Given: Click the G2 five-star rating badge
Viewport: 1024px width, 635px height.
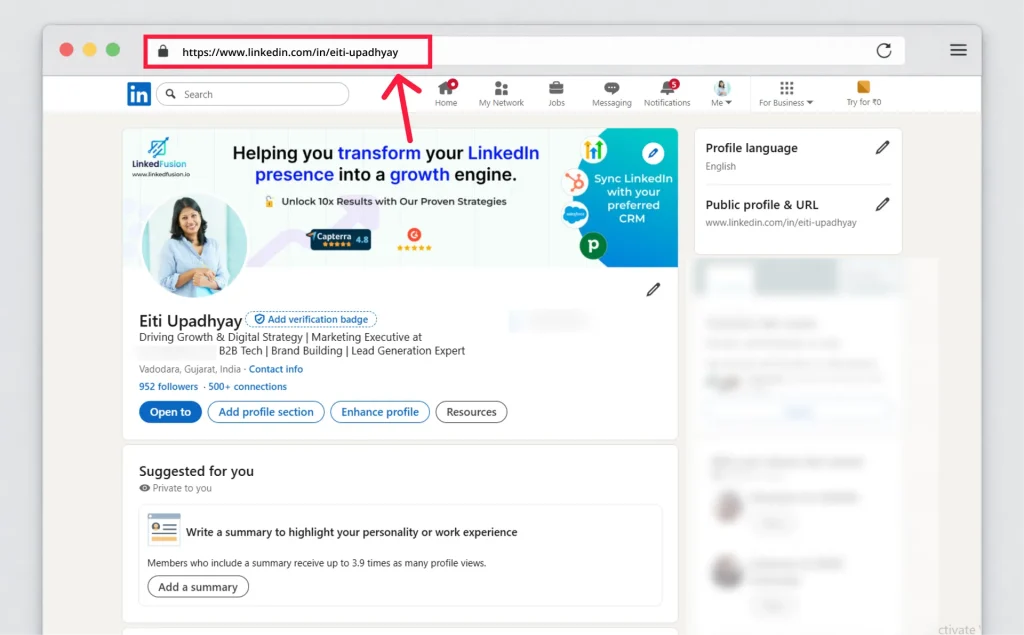Looking at the screenshot, I should [x=414, y=239].
